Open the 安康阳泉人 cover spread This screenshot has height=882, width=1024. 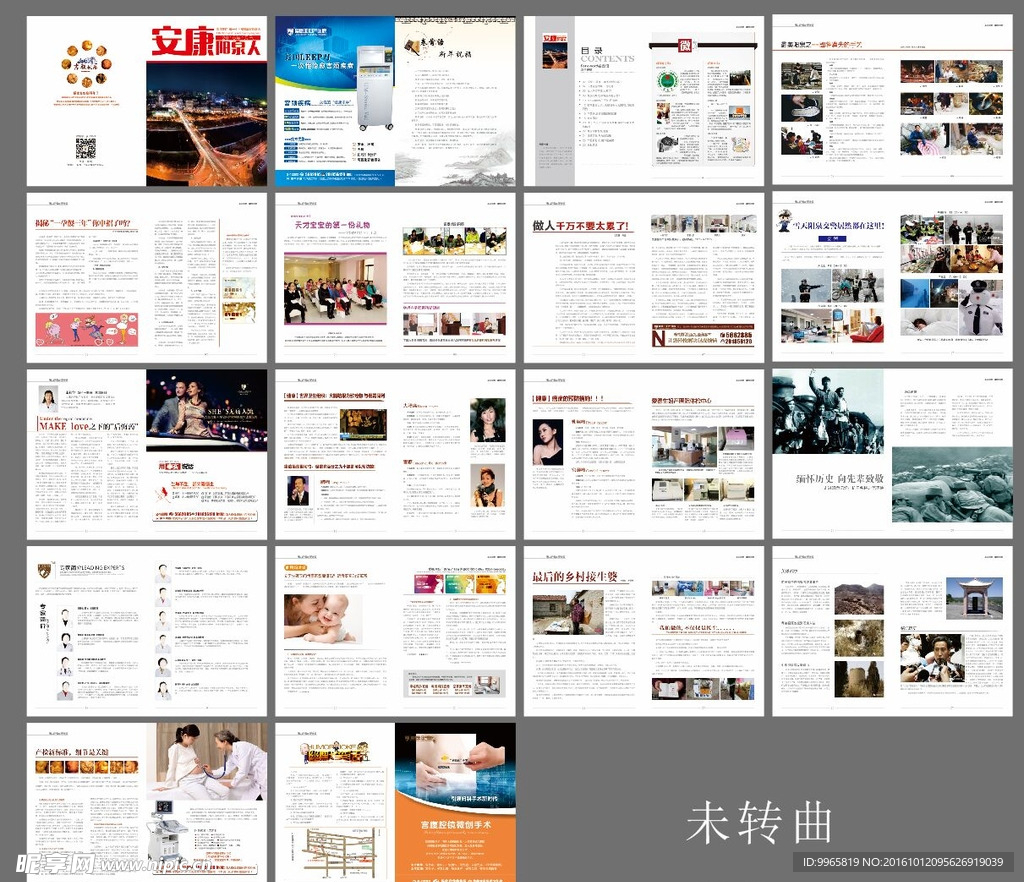tap(147, 101)
